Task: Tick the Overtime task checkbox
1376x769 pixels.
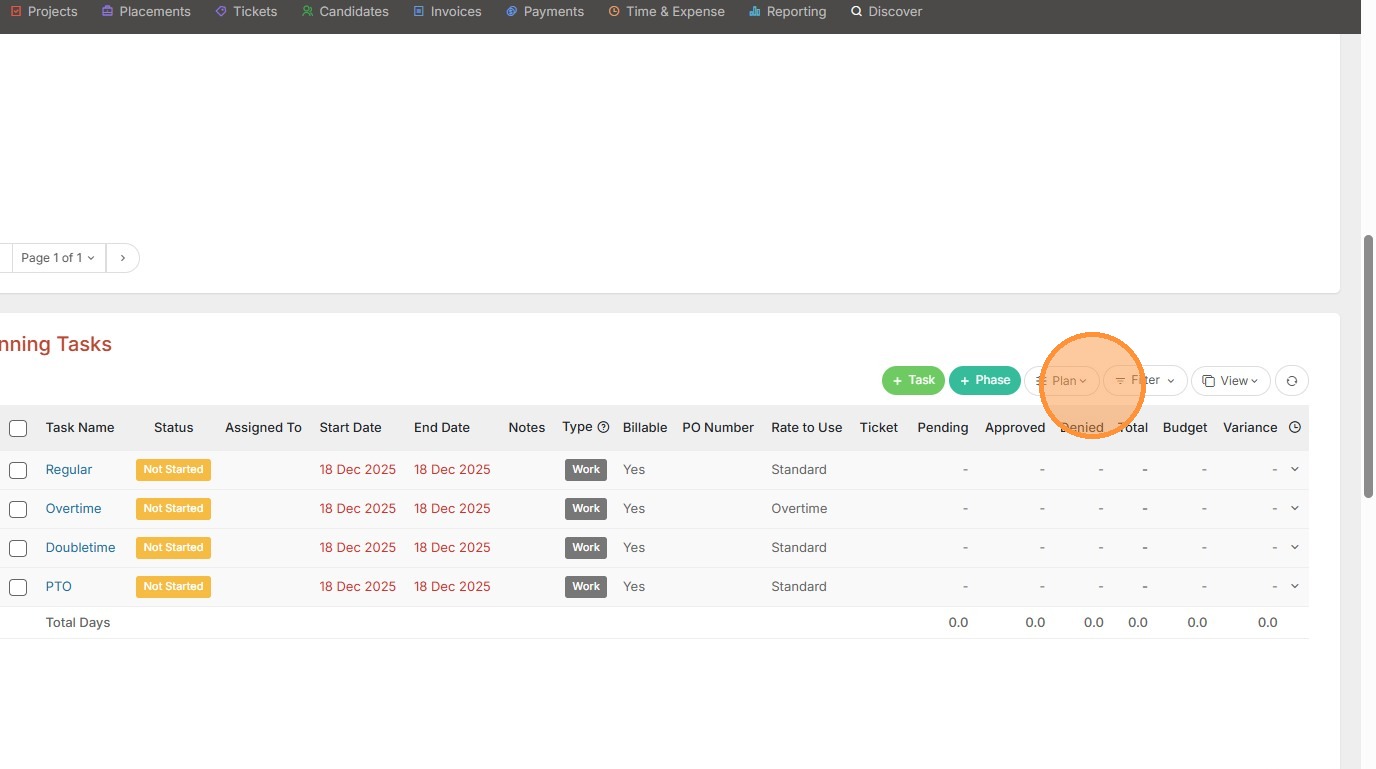Action: click(x=18, y=509)
